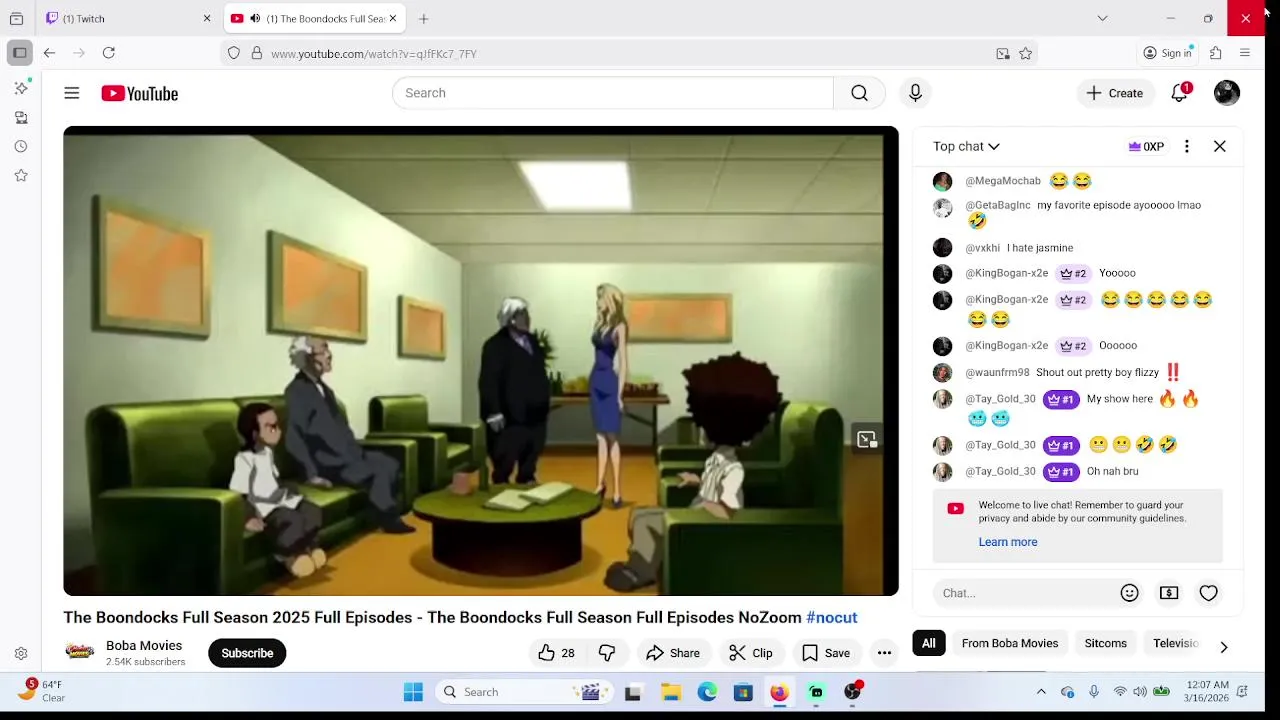The width and height of the screenshot is (1280, 720).
Task: Send a Super Chat with dollar icon
Action: click(x=1169, y=593)
